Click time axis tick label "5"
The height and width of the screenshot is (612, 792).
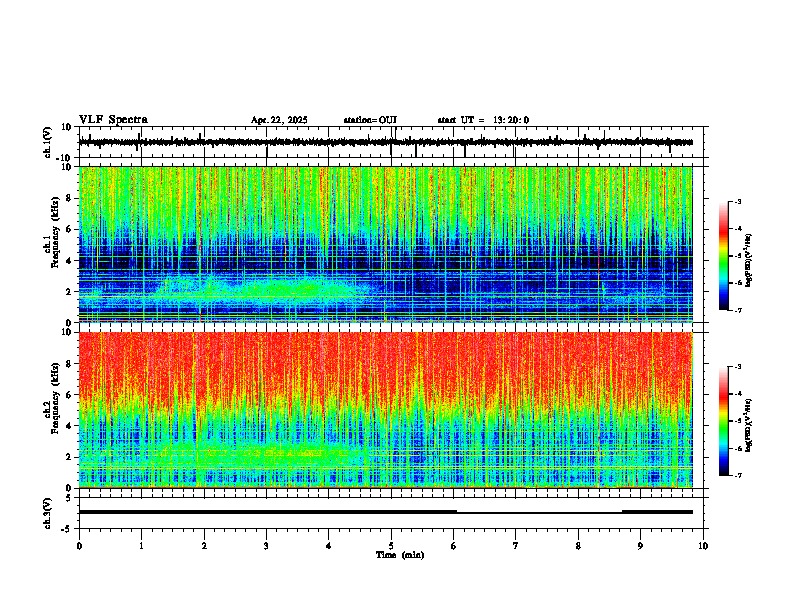[x=391, y=546]
